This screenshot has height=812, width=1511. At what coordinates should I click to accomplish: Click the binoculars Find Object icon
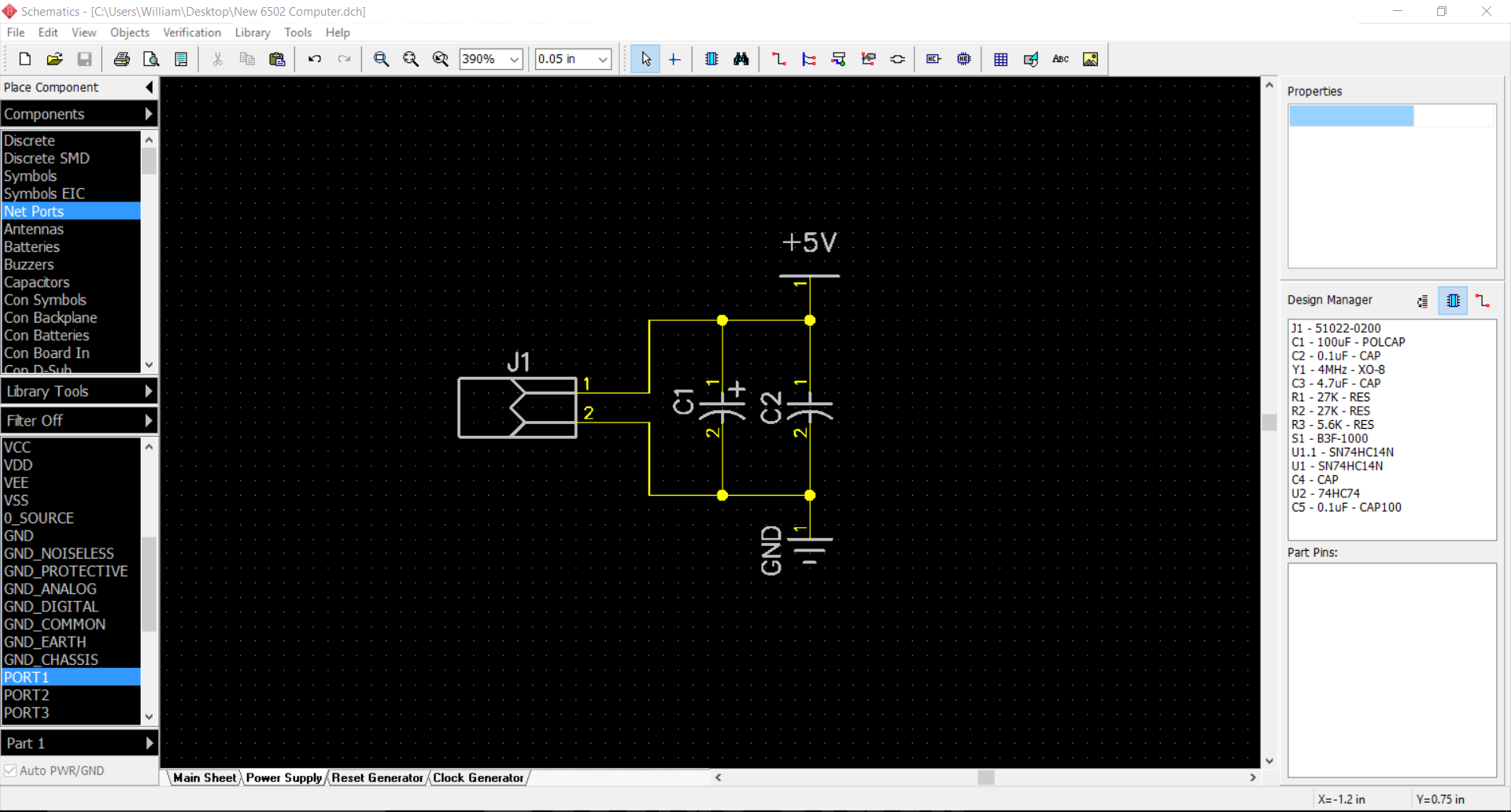[741, 59]
